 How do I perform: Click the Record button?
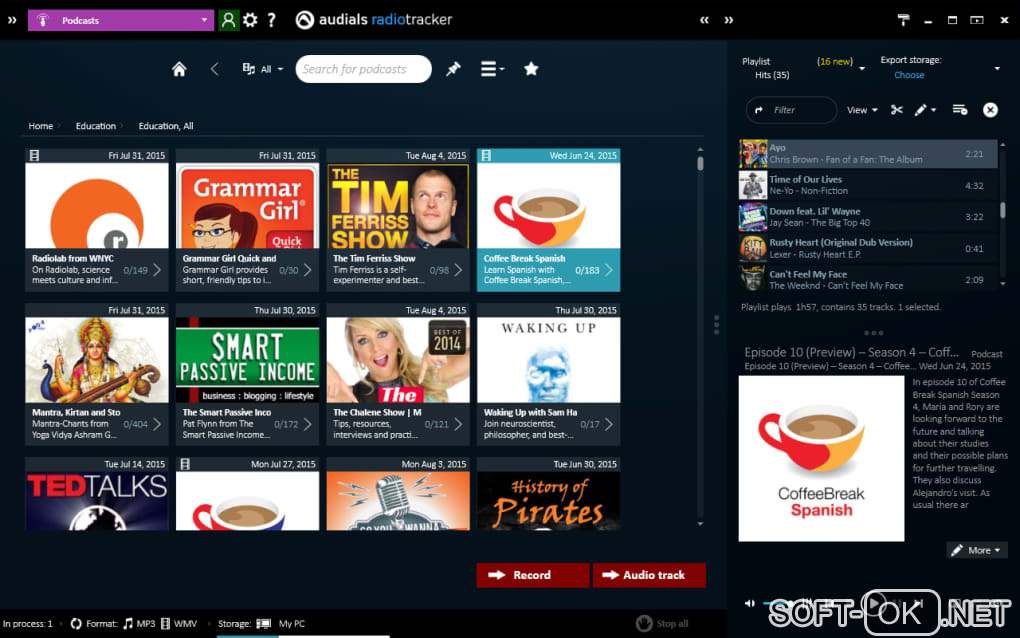[x=533, y=575]
